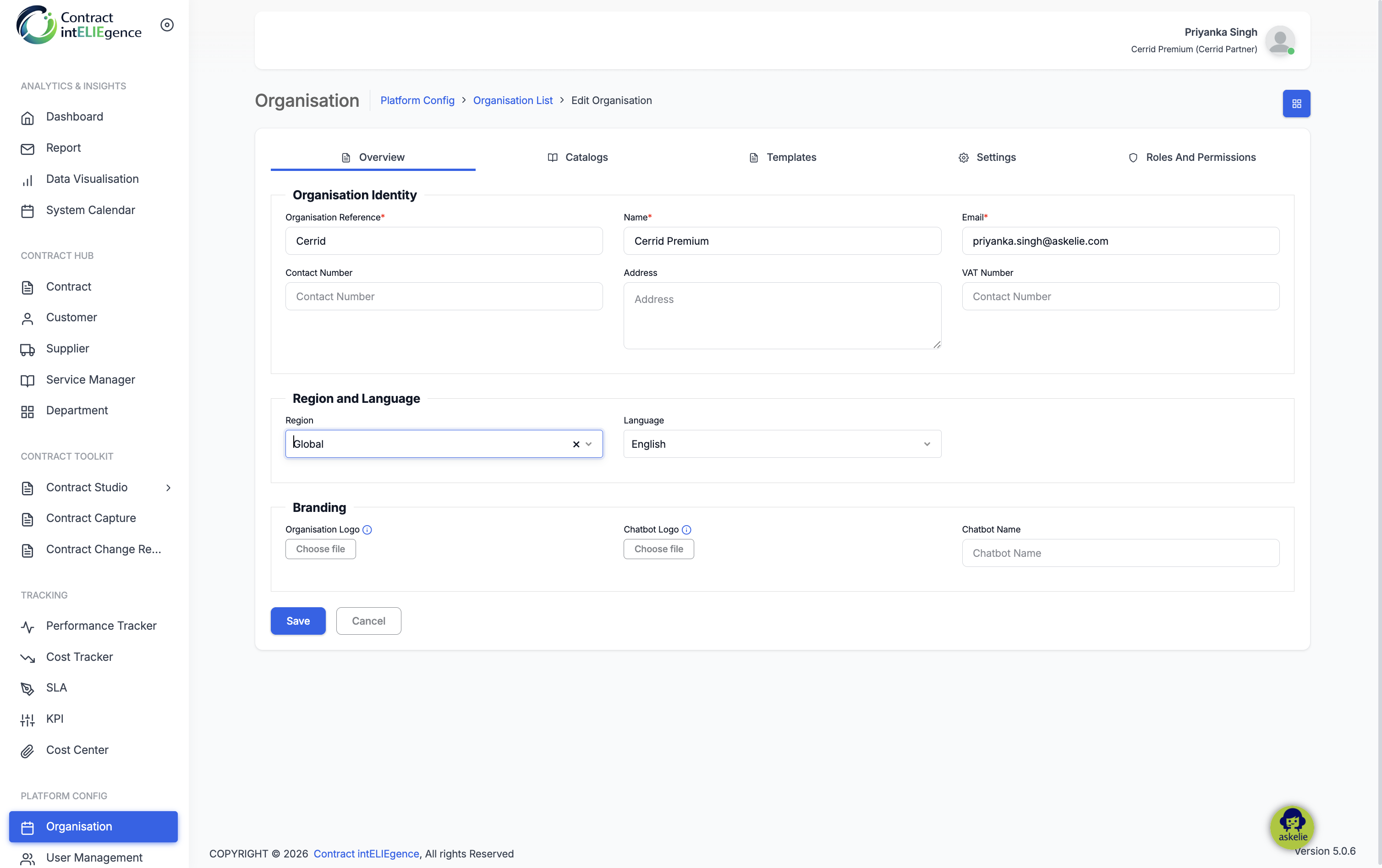Open Report page in sidebar

coord(63,148)
